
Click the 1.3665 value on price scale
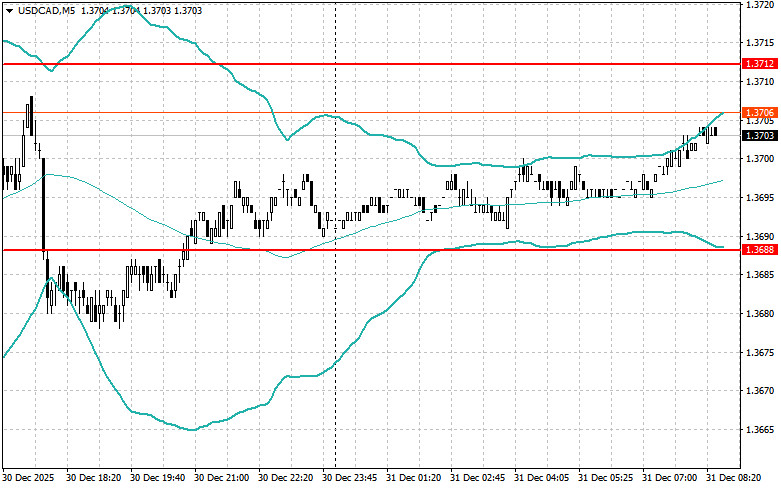[x=759, y=430]
